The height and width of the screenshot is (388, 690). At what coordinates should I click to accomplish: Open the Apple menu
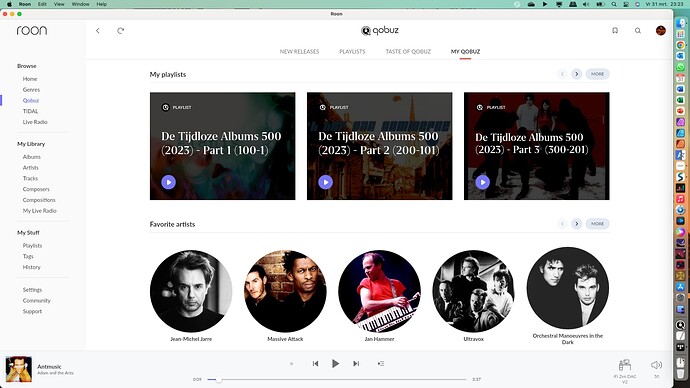point(9,4)
